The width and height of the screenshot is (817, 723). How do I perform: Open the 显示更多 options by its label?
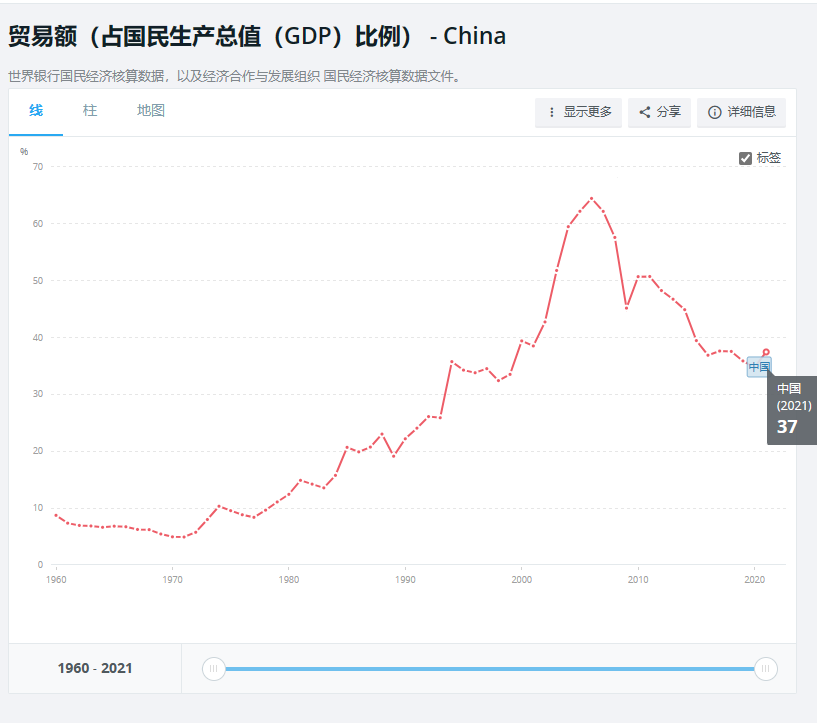click(587, 112)
